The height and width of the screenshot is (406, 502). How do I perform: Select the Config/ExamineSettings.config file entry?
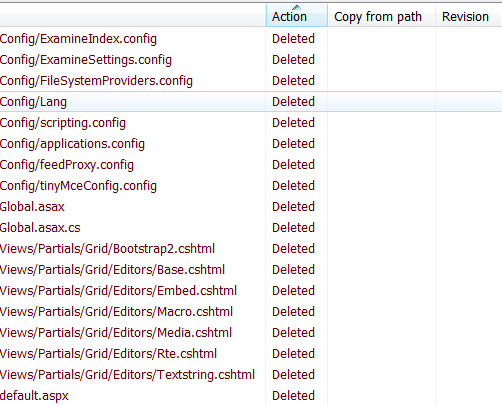tap(251, 60)
